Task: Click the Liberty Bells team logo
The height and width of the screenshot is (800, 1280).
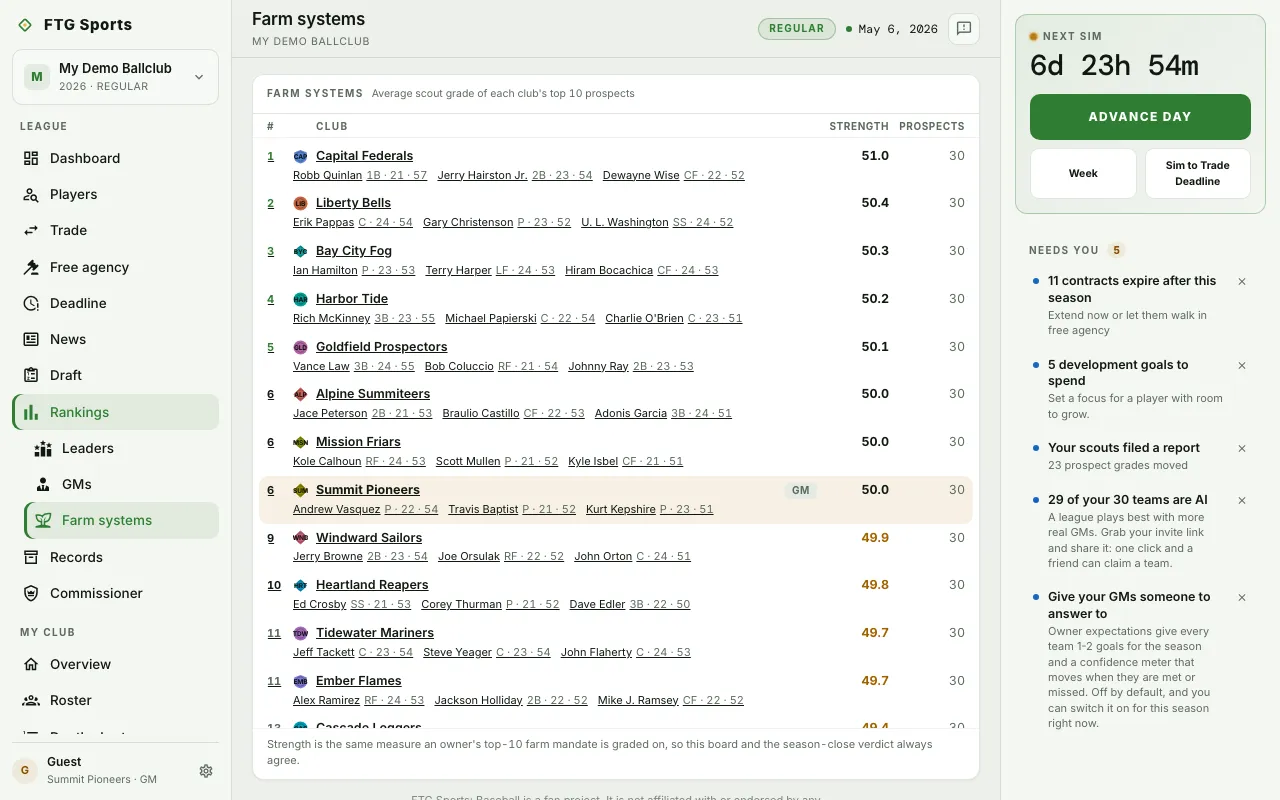Action: 300,204
